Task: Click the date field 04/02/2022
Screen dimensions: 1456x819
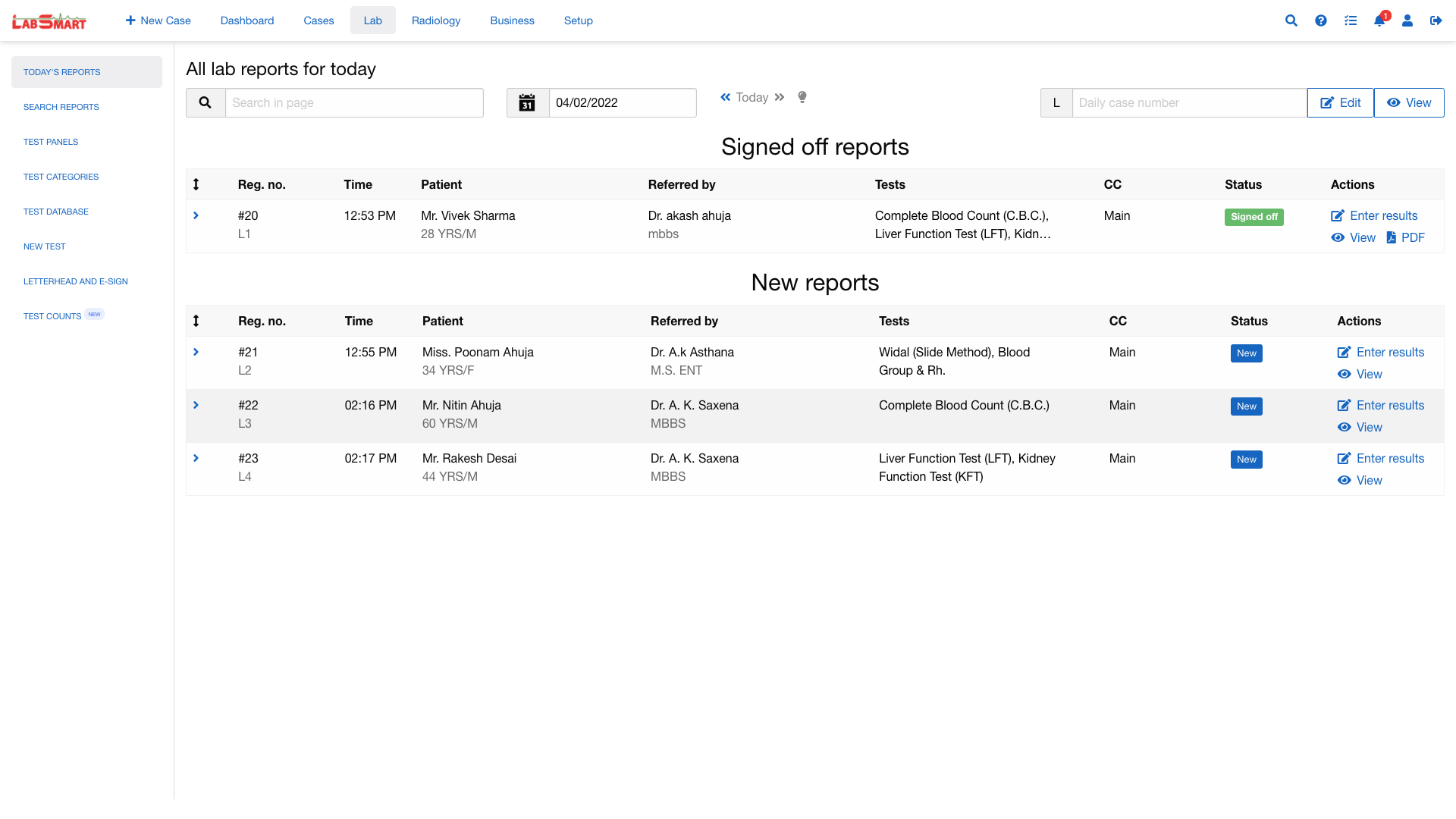Action: (x=623, y=102)
